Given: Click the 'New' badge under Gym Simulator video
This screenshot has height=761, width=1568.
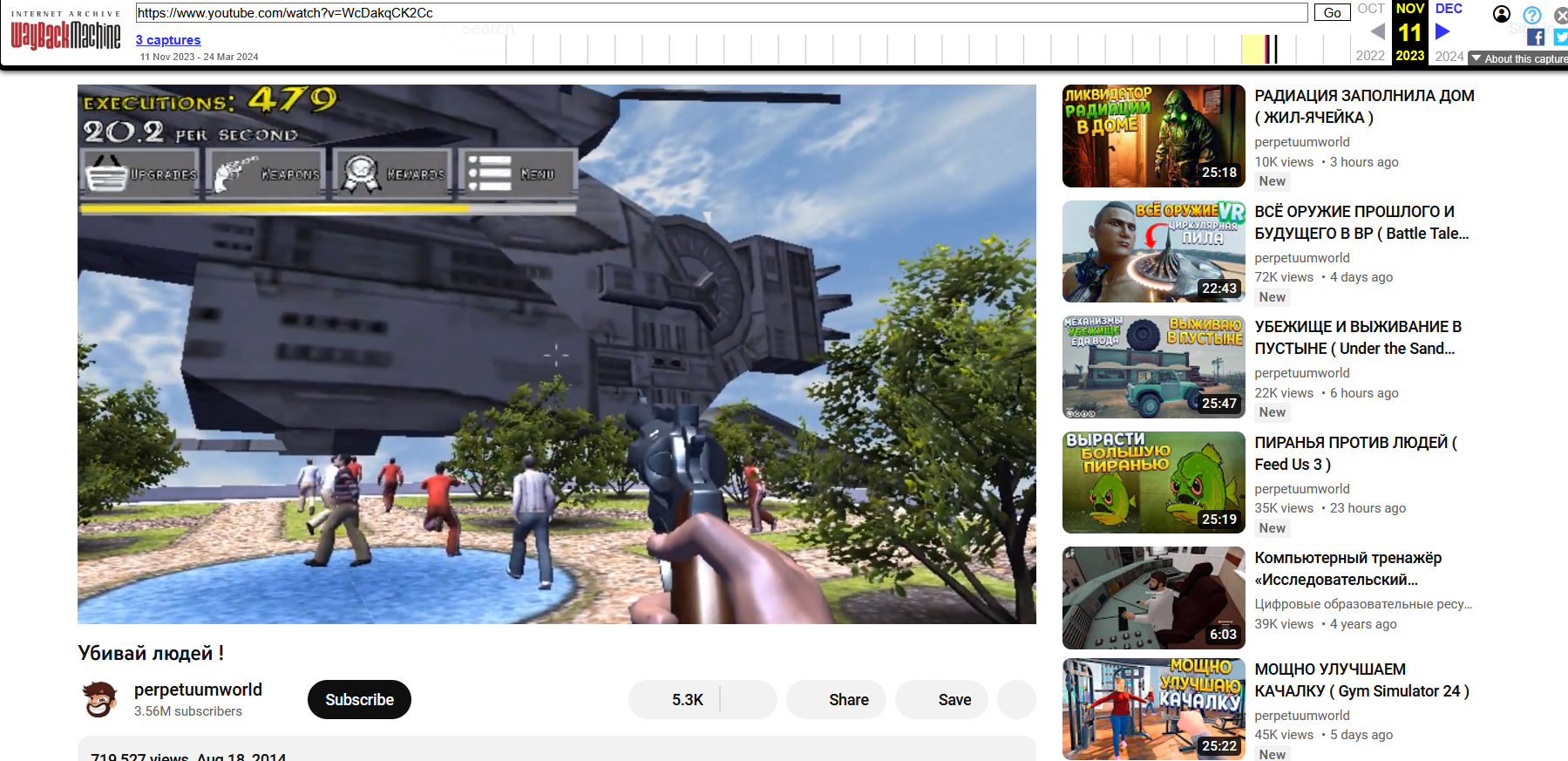Looking at the screenshot, I should click(x=1273, y=754).
